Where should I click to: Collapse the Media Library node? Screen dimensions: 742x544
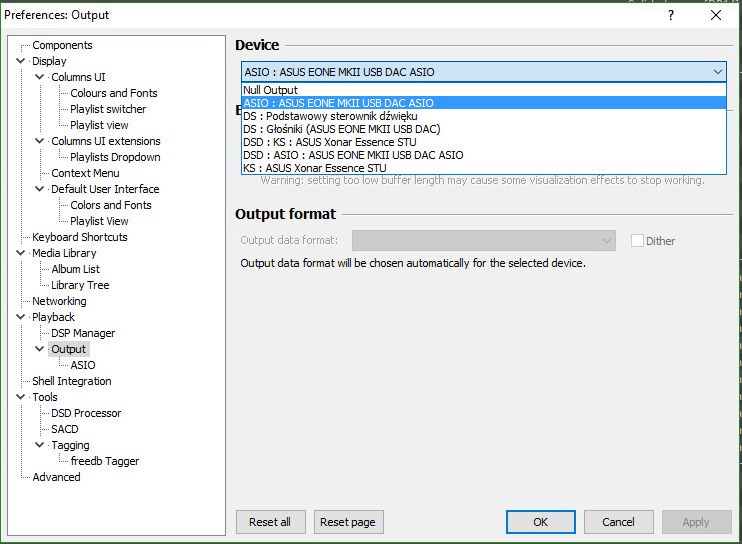coord(20,253)
